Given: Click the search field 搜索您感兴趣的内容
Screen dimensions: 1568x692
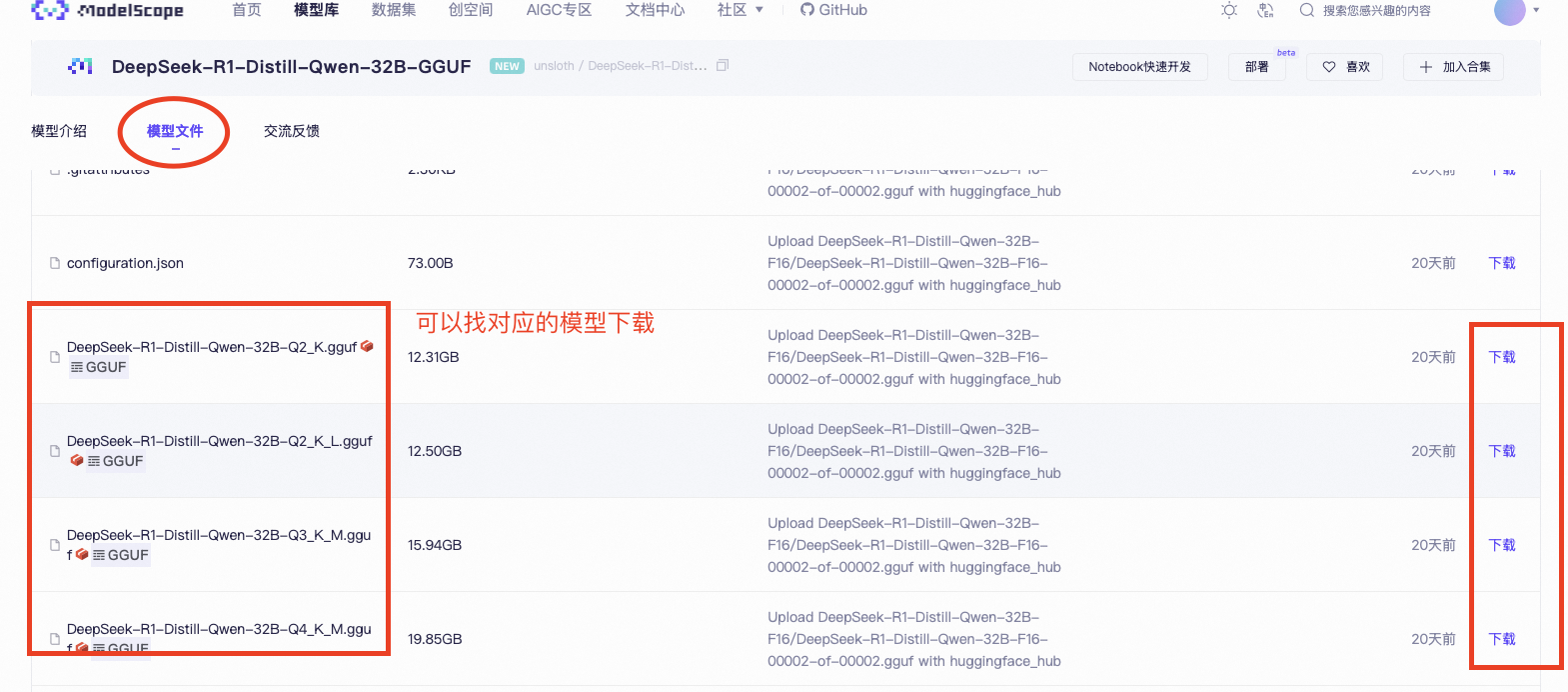Looking at the screenshot, I should (x=1376, y=11).
